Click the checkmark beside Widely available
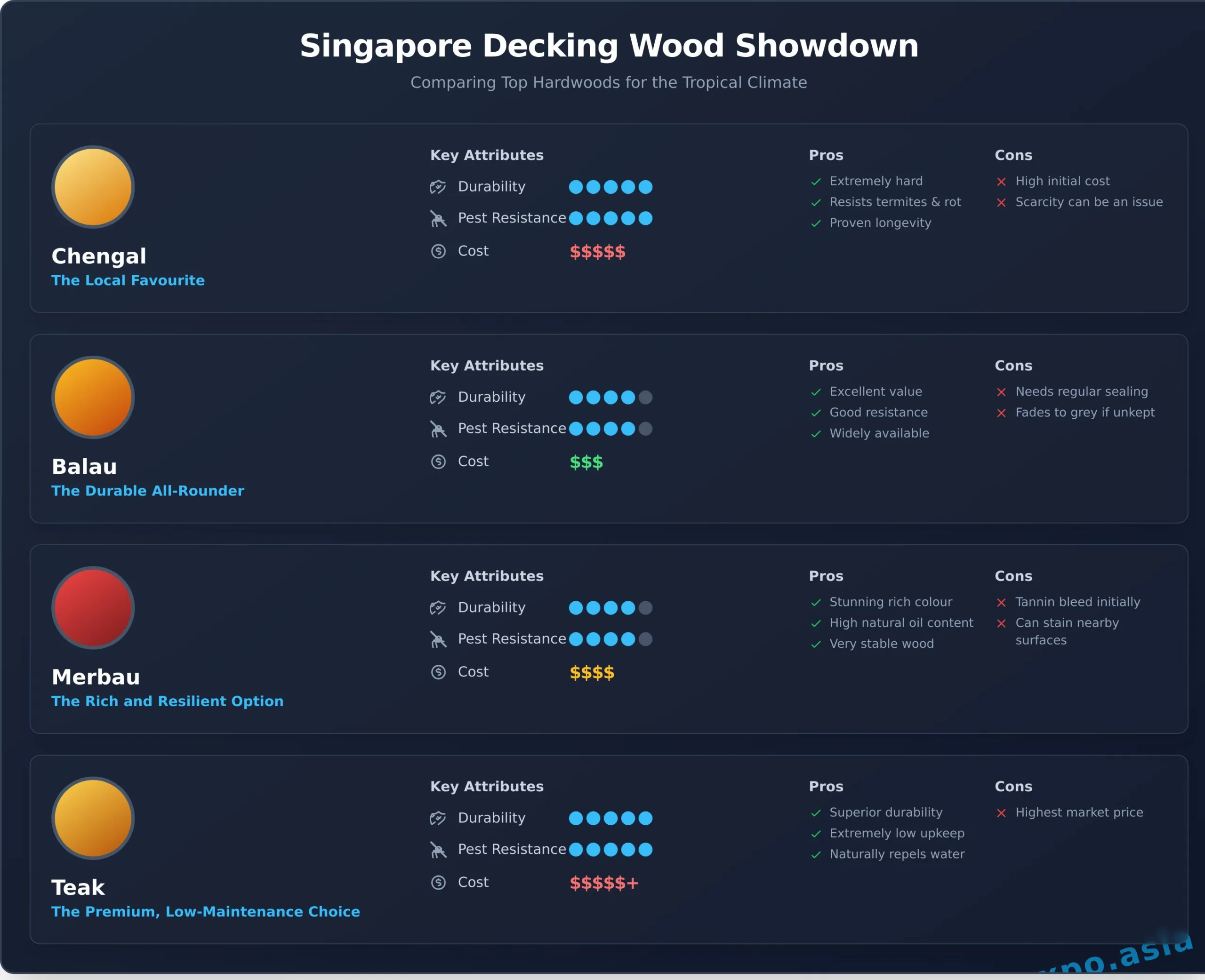The width and height of the screenshot is (1205, 980). tap(816, 434)
